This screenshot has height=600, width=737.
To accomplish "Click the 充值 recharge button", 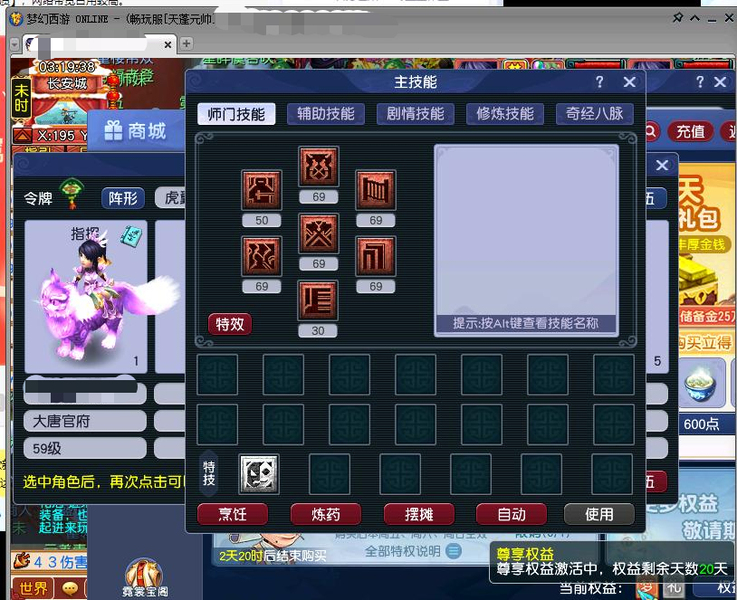I will point(690,132).
